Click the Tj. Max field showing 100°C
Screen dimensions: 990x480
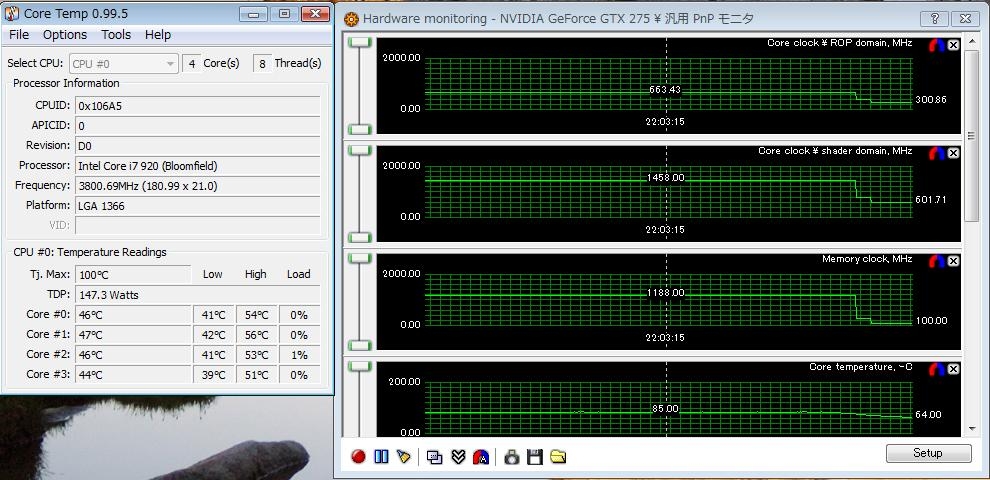[x=133, y=275]
